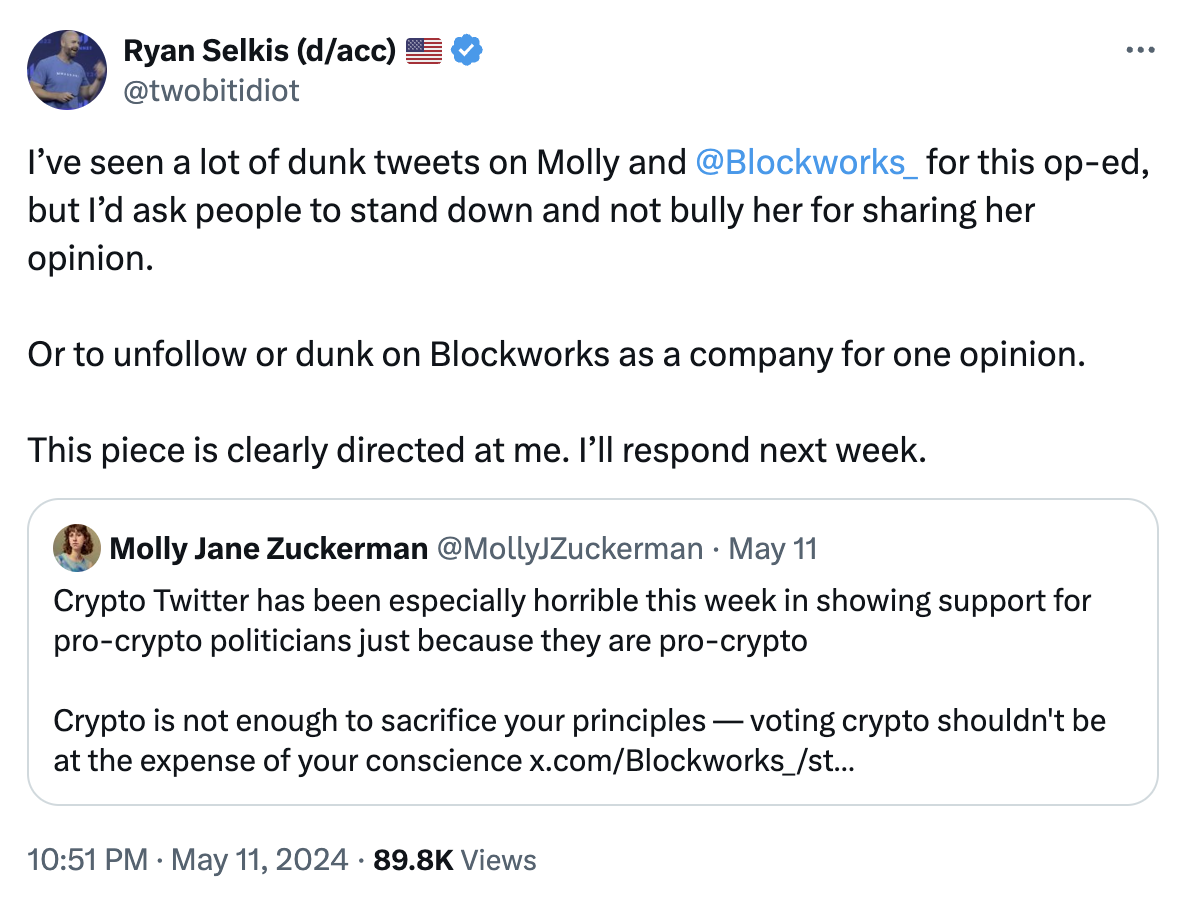Open the x.com/Blockworks_/st... link

(x=691, y=761)
